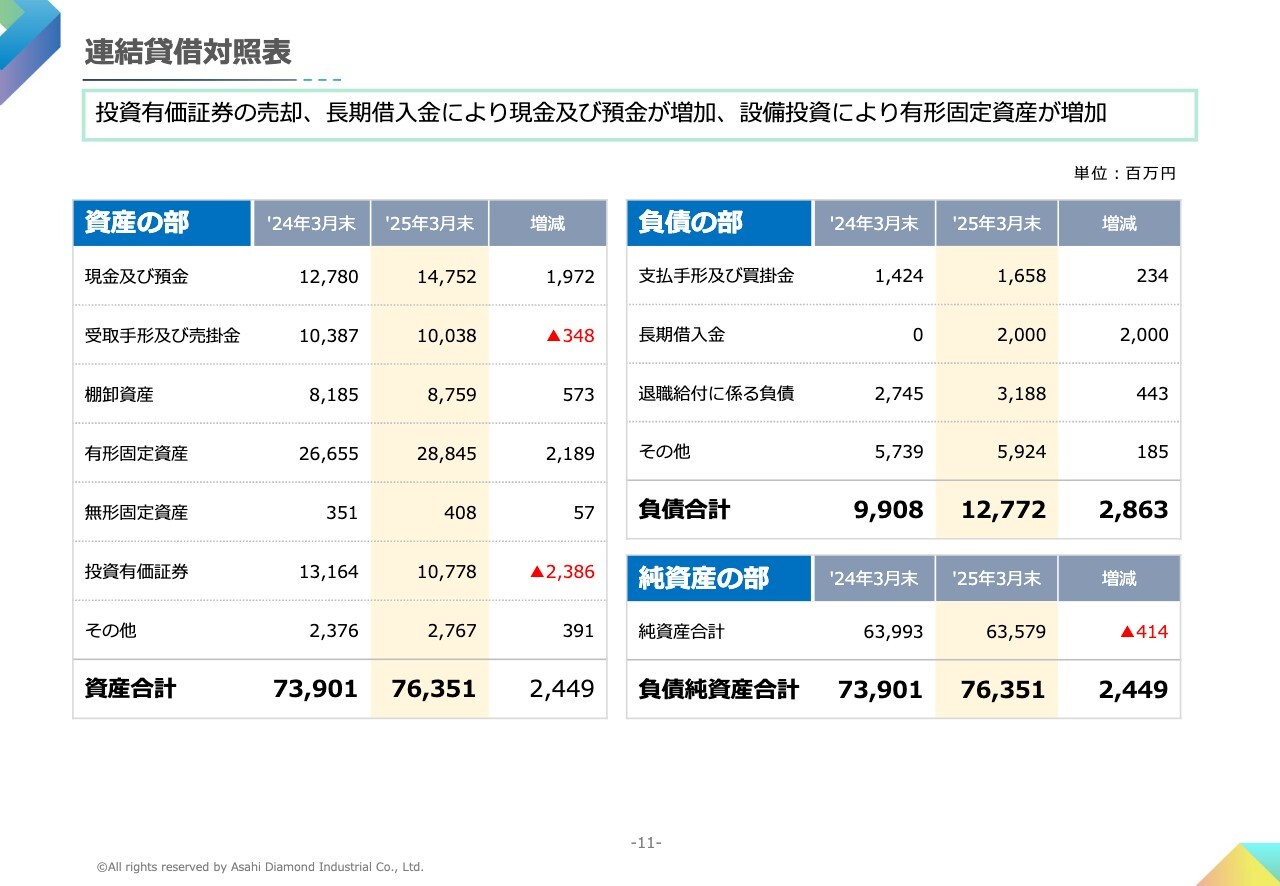
Task: Select the value 12,780
Action: [x=328, y=277]
